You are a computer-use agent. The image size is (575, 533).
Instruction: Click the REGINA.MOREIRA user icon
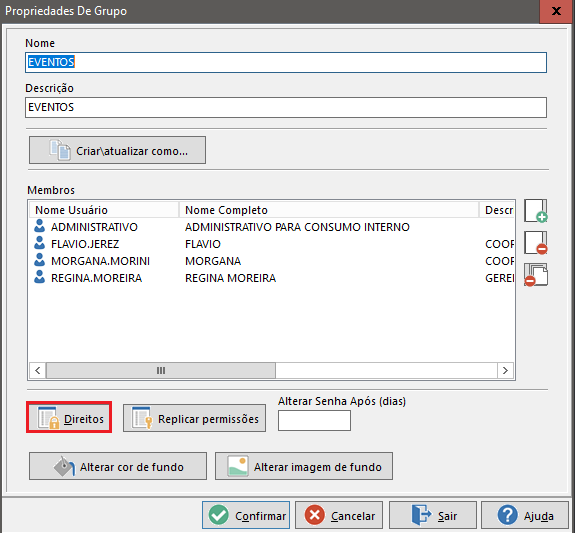[39, 277]
